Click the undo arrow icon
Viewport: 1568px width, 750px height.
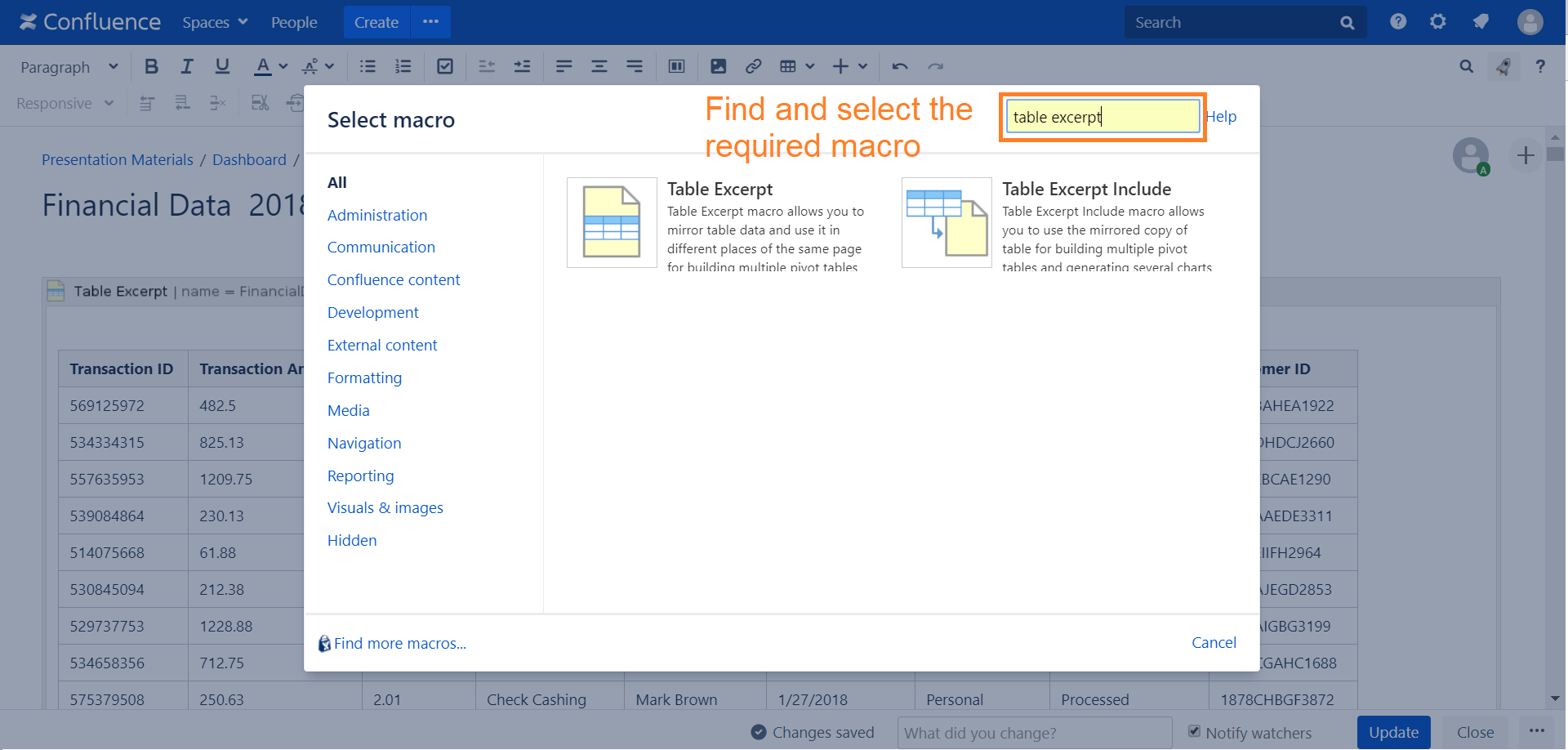click(900, 67)
